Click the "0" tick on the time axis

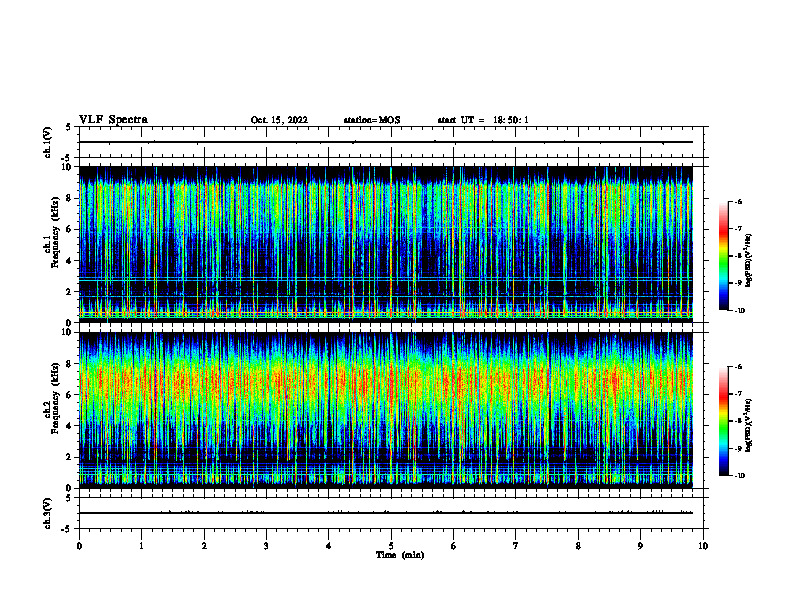[x=79, y=546]
